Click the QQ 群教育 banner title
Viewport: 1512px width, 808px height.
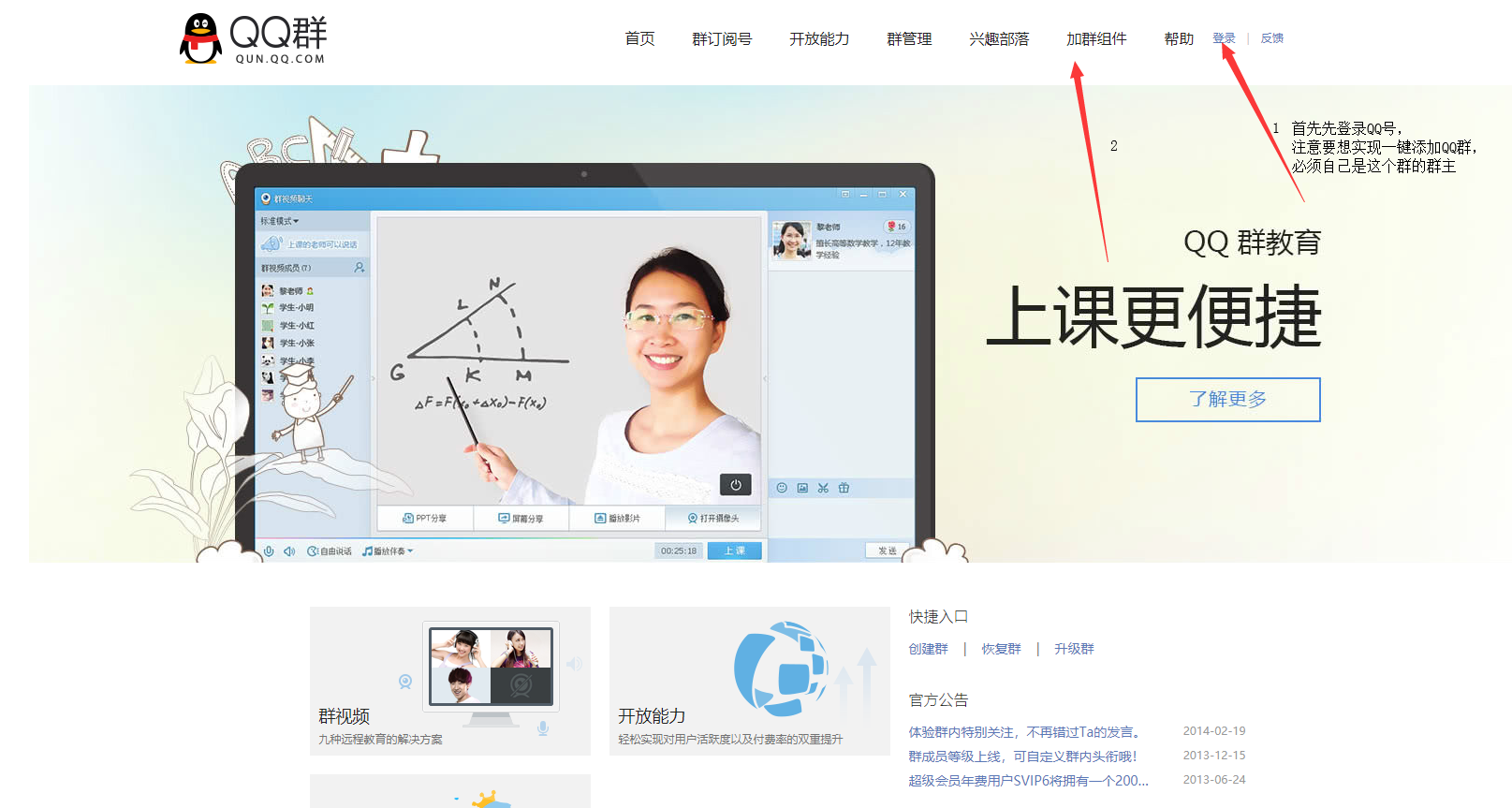click(1253, 242)
